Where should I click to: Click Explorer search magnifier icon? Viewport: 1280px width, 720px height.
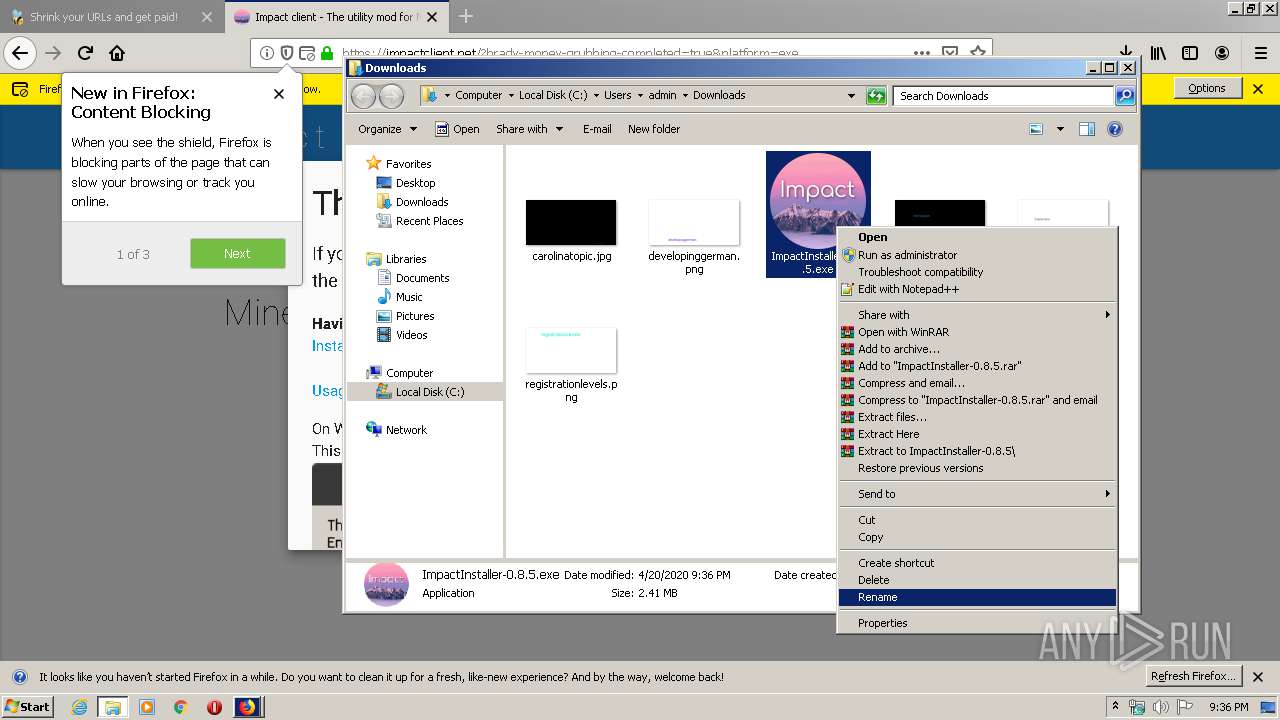[1125, 96]
